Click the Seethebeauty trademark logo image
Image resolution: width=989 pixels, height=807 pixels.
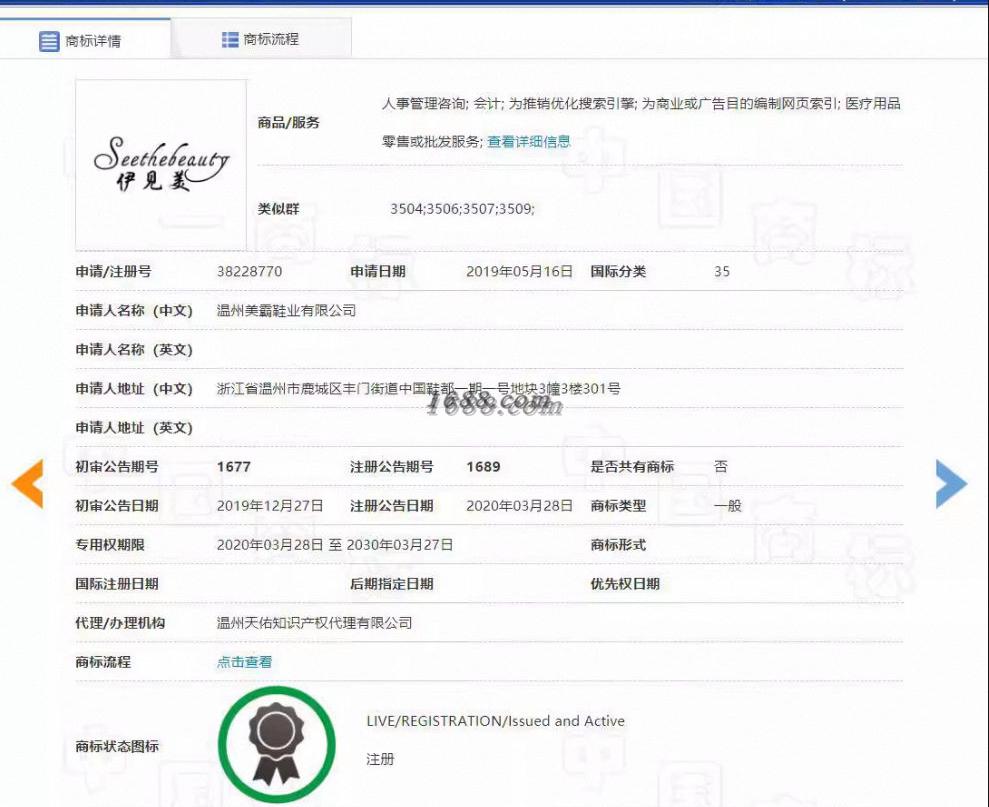click(x=161, y=164)
